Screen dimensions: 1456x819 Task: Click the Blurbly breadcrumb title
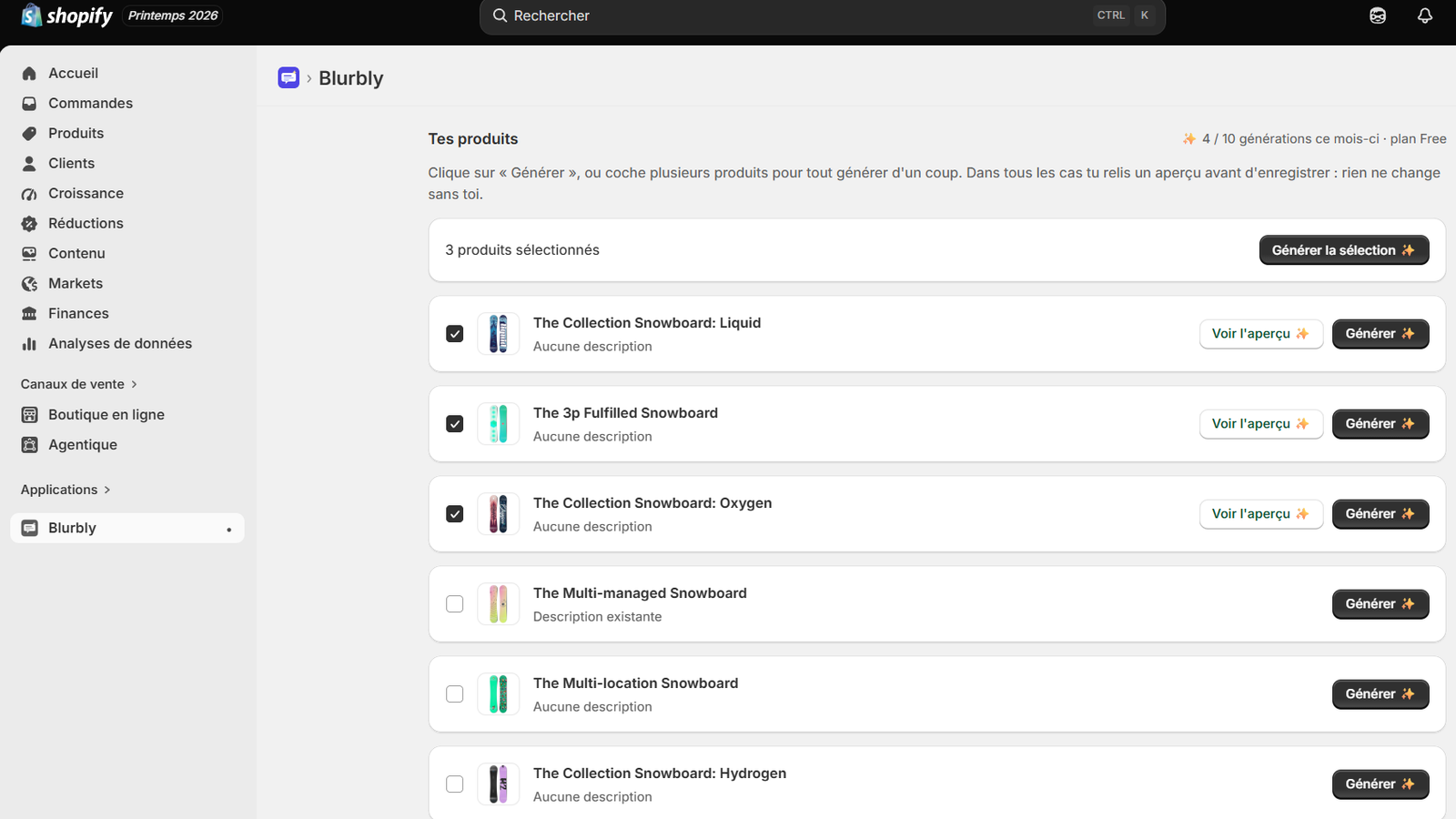pos(351,78)
